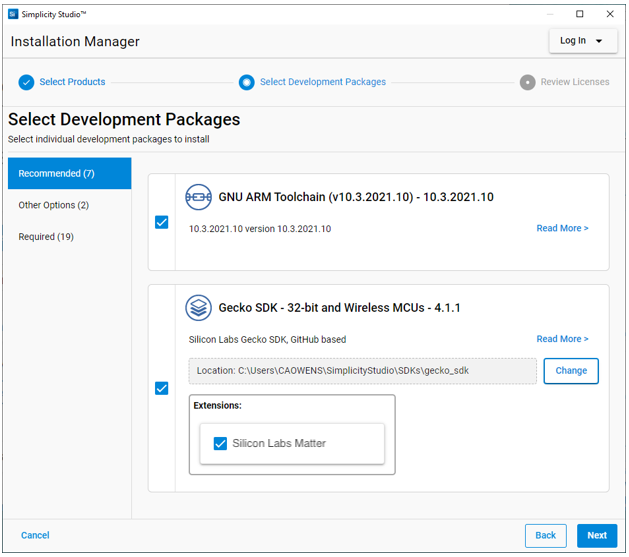Click the Silicon Labs Matter label text
Viewport: 629px width, 557px height.
(x=279, y=444)
